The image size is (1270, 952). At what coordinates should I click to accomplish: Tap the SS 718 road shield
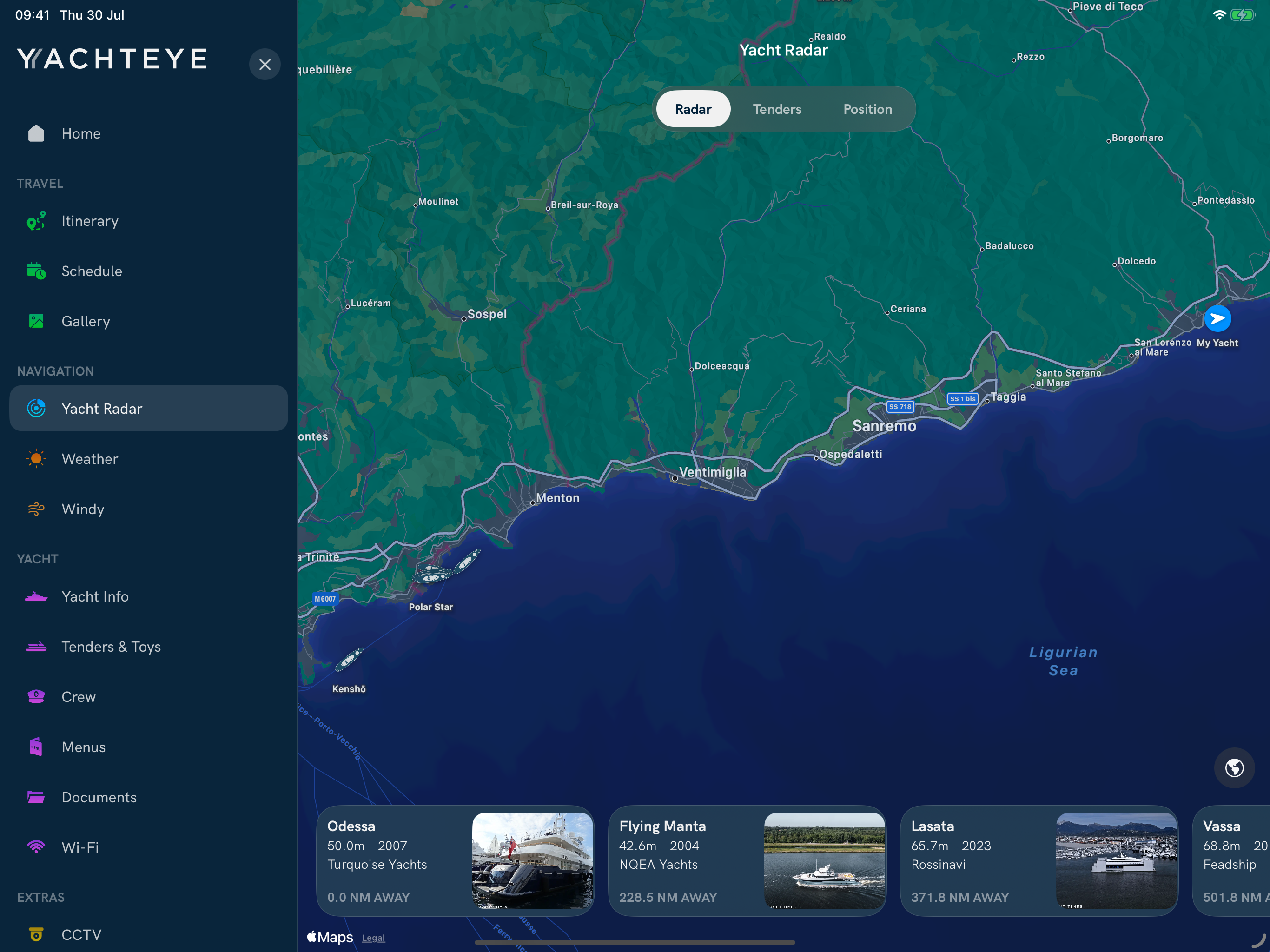point(900,407)
